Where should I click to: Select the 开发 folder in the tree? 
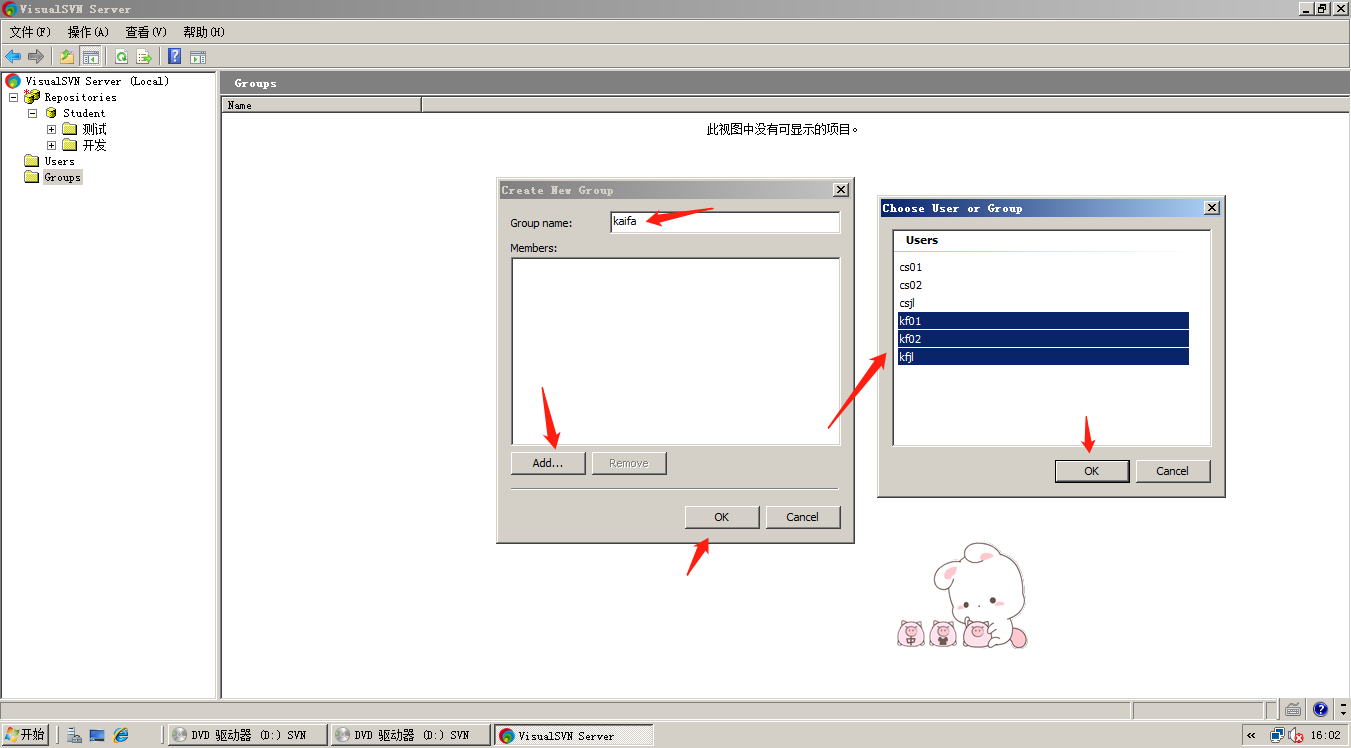pos(94,145)
